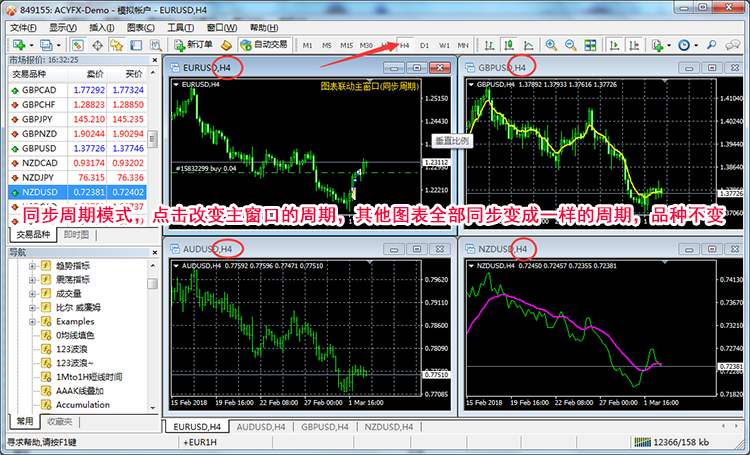The image size is (750, 455).
Task: Toggle the chart shift icon
Action: click(x=634, y=45)
